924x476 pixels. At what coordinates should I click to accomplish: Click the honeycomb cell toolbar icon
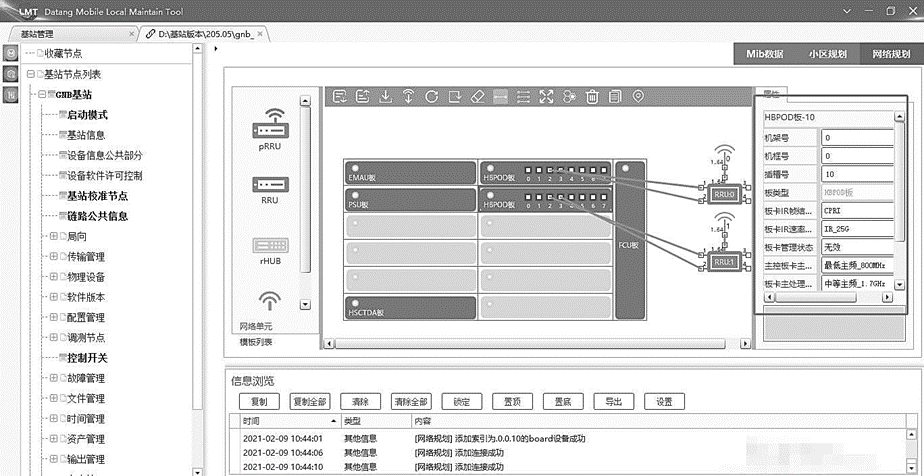tap(569, 97)
